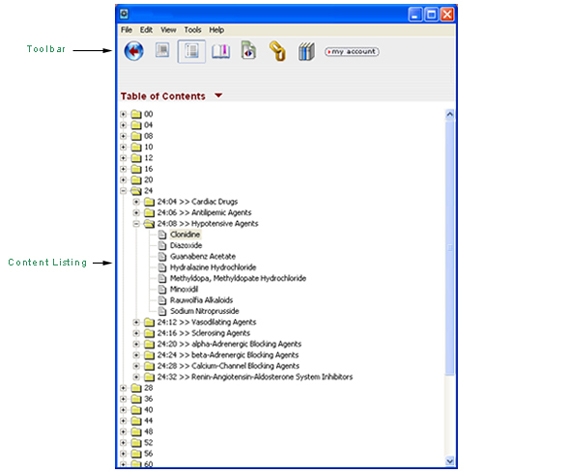Click the single page view toolbar icon
Screen dimensions: 570x473
pyautogui.click(x=162, y=50)
